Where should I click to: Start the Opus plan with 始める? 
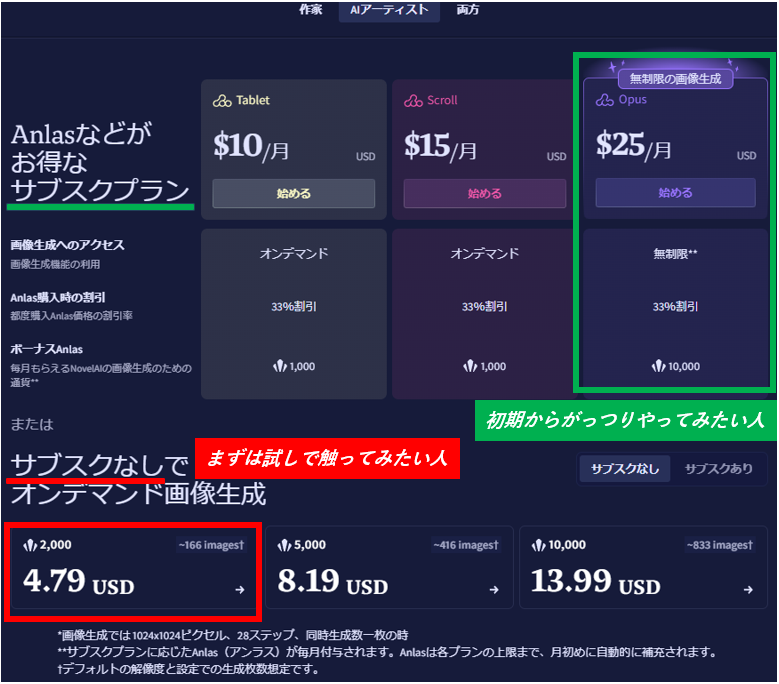pos(675,193)
